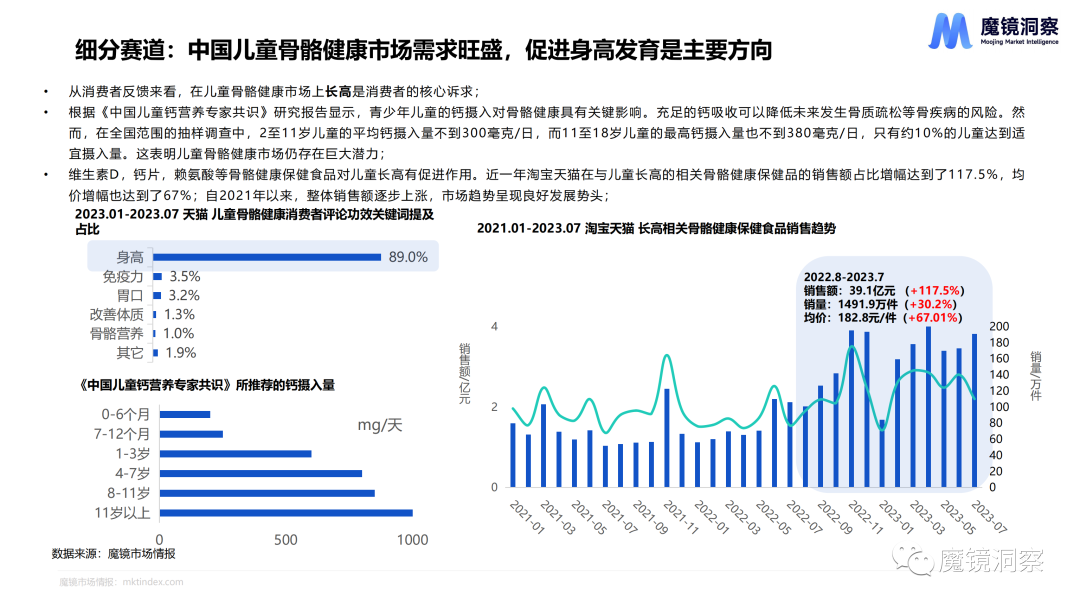Click the 1000 tick on the calcium axis
Screen dimensions: 1080x608
pos(413,540)
